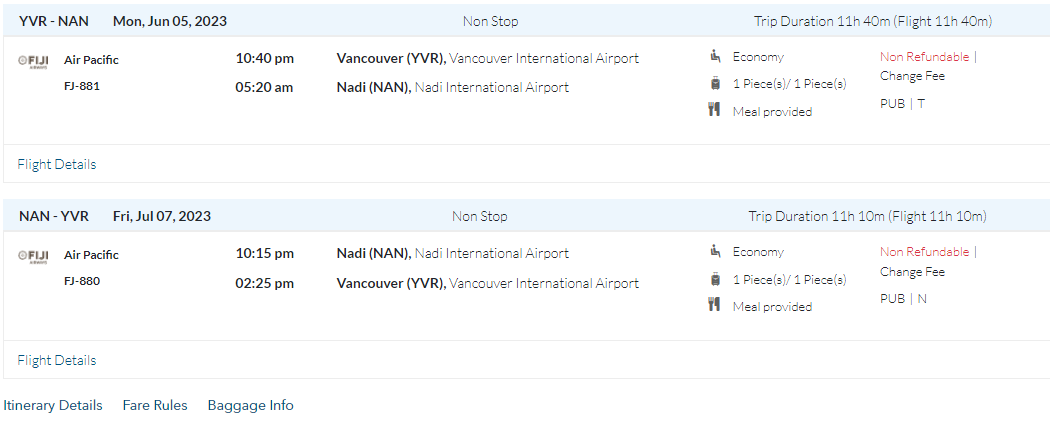
Task: Click the YVR - NAN route header
Action: coord(54,21)
